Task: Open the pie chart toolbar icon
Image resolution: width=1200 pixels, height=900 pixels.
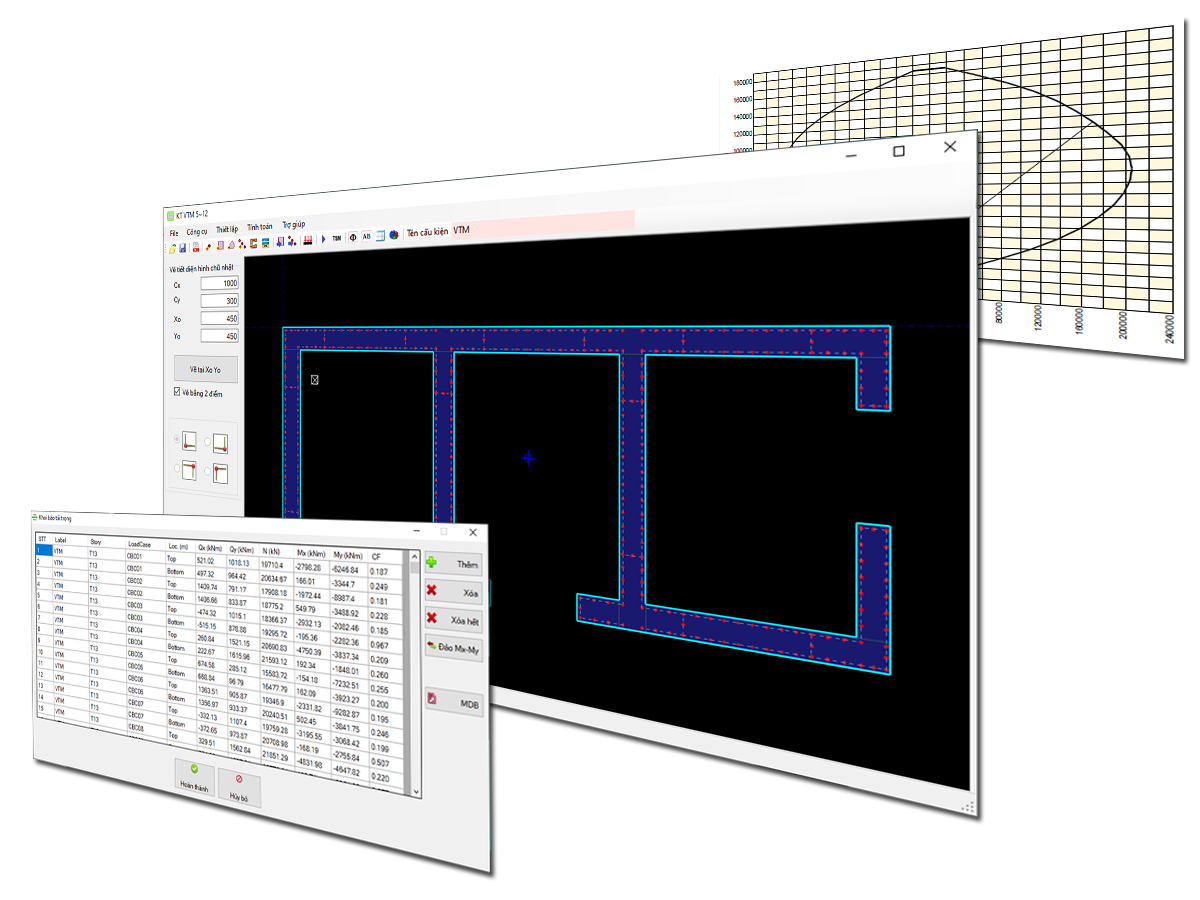Action: pyautogui.click(x=394, y=235)
